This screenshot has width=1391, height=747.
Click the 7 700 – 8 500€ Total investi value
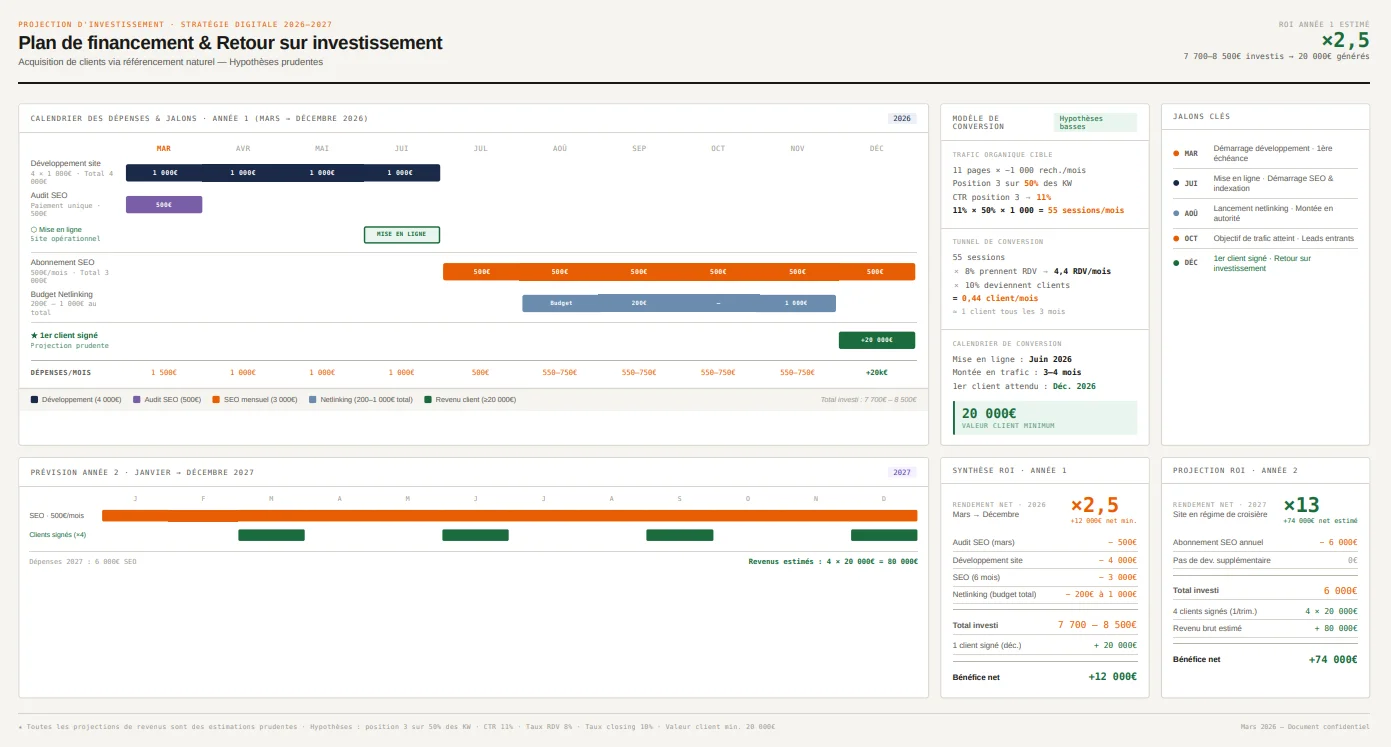pos(1097,625)
